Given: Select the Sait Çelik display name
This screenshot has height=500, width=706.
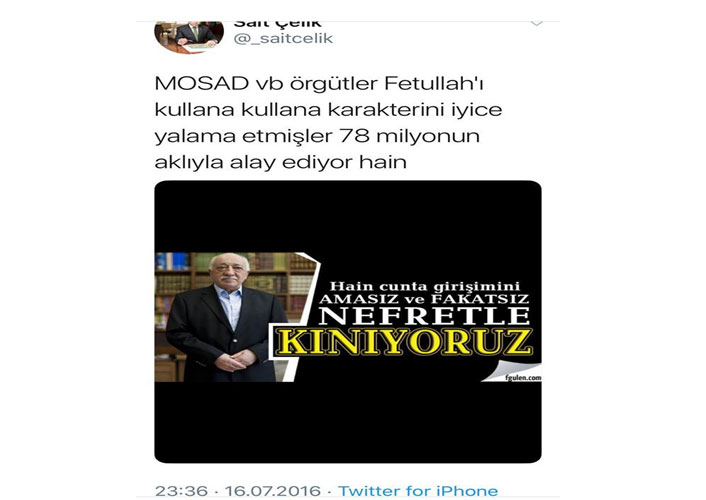Looking at the screenshot, I should point(278,24).
